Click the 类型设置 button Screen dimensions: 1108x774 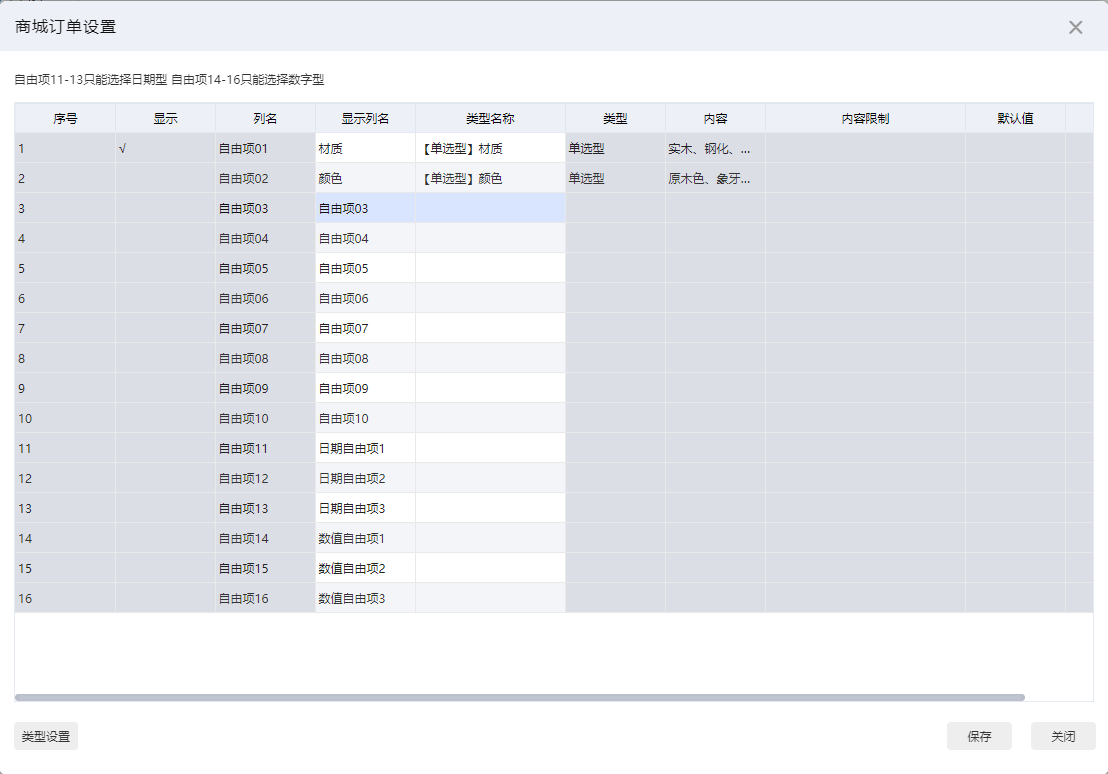(46, 736)
